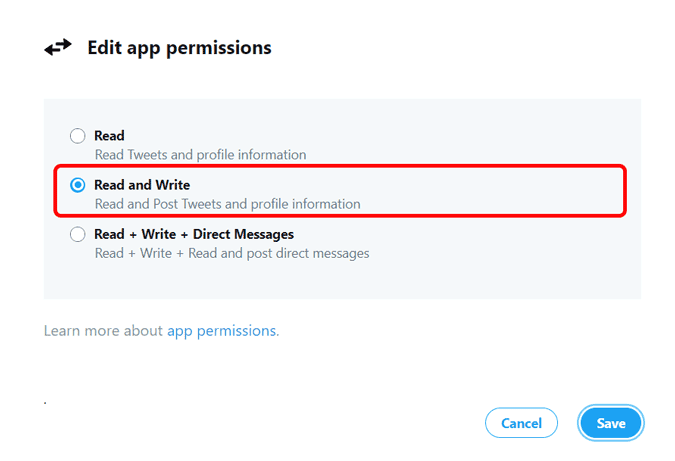Save the app permissions
The height and width of the screenshot is (461, 675).
tap(610, 423)
